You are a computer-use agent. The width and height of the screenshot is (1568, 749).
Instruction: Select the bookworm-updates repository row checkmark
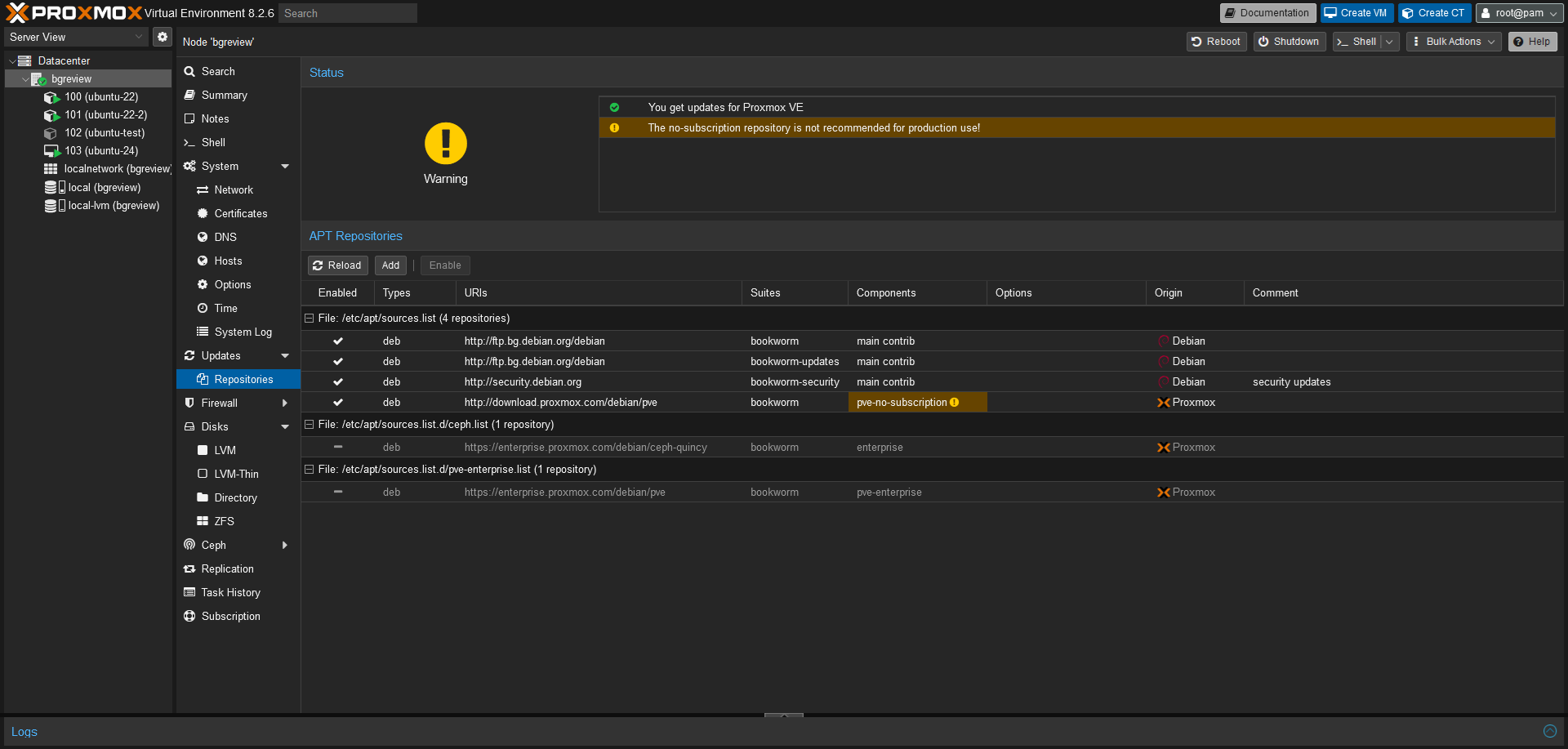(338, 362)
